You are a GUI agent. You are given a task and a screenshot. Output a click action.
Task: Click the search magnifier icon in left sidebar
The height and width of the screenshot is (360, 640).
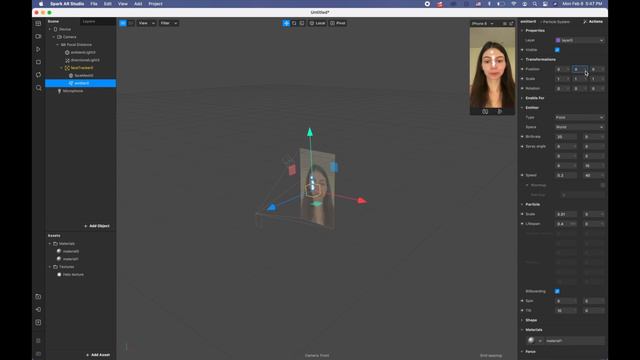click(x=38, y=88)
